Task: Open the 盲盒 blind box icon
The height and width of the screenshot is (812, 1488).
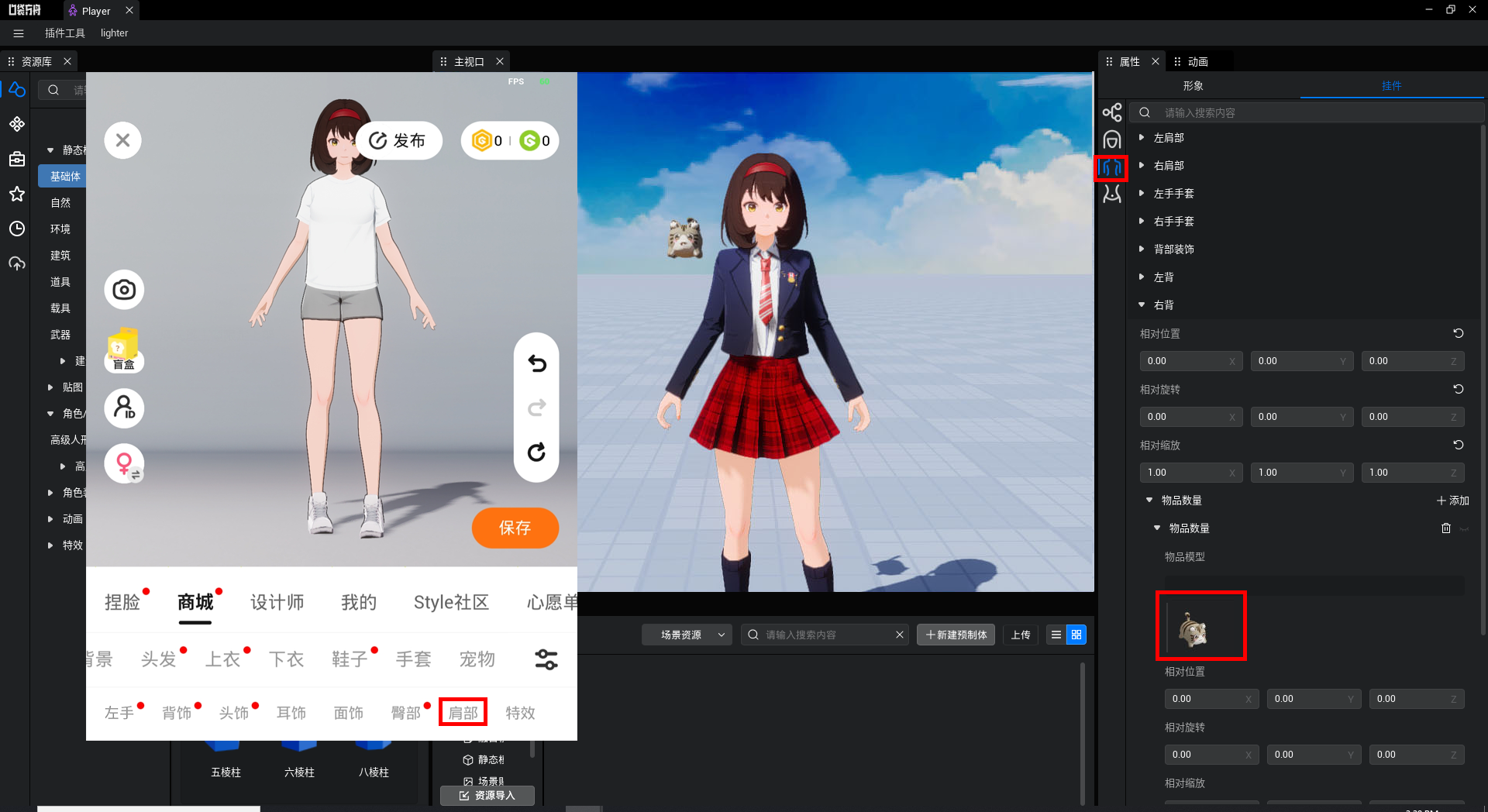Action: pyautogui.click(x=124, y=350)
